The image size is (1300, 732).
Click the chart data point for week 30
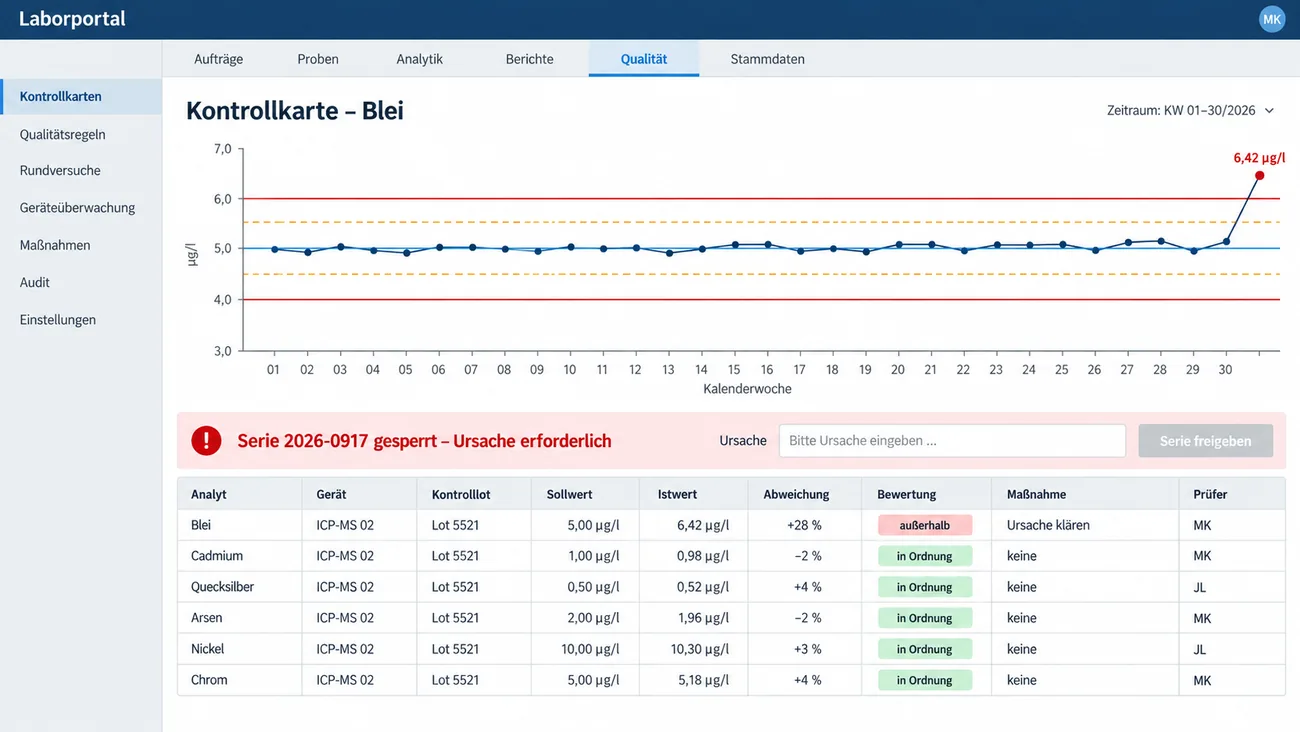point(1226,241)
